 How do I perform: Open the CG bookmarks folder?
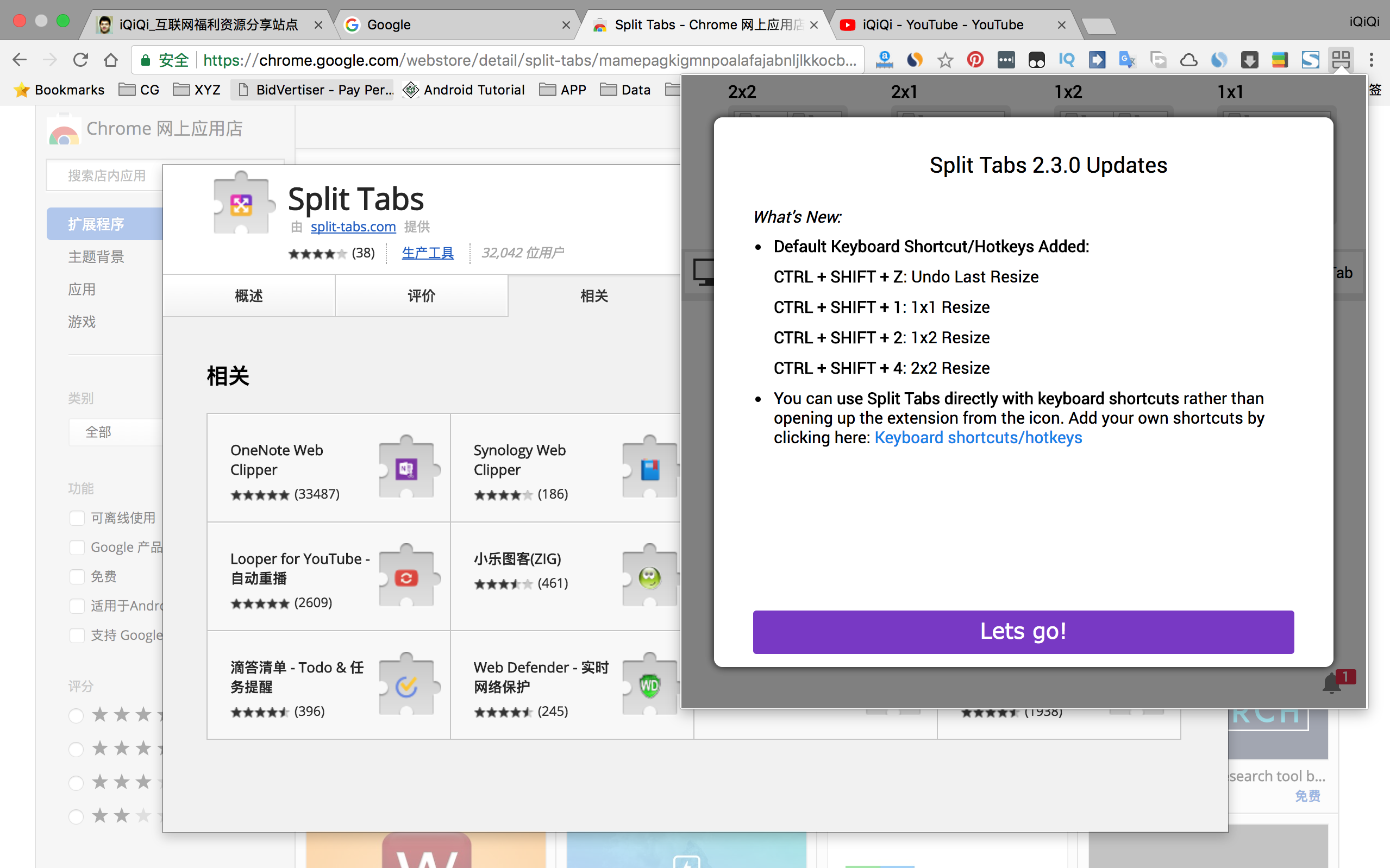pyautogui.click(x=139, y=90)
